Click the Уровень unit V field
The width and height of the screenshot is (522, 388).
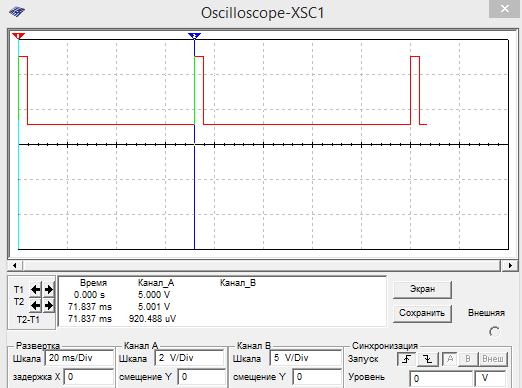click(490, 379)
